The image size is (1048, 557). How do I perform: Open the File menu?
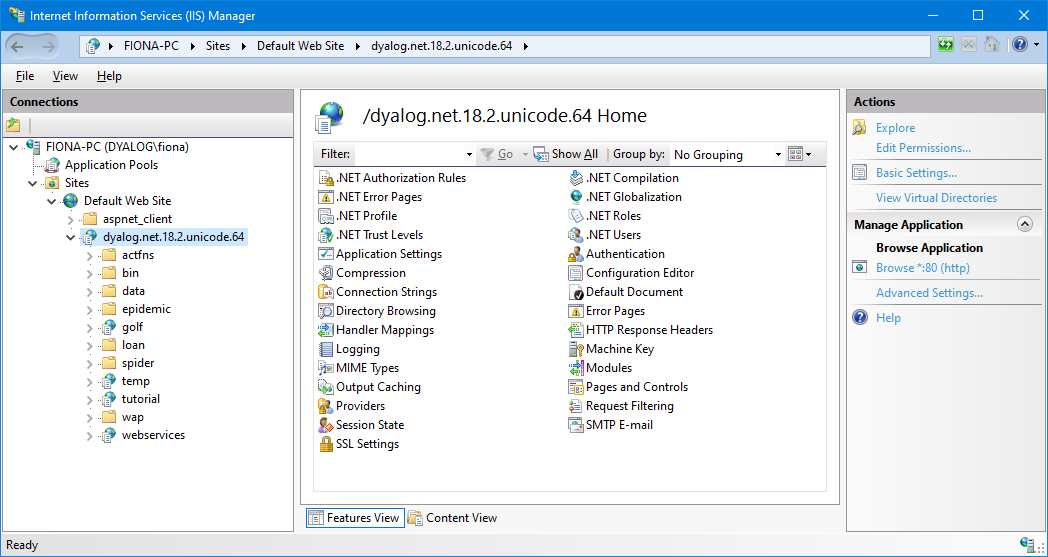click(25, 76)
